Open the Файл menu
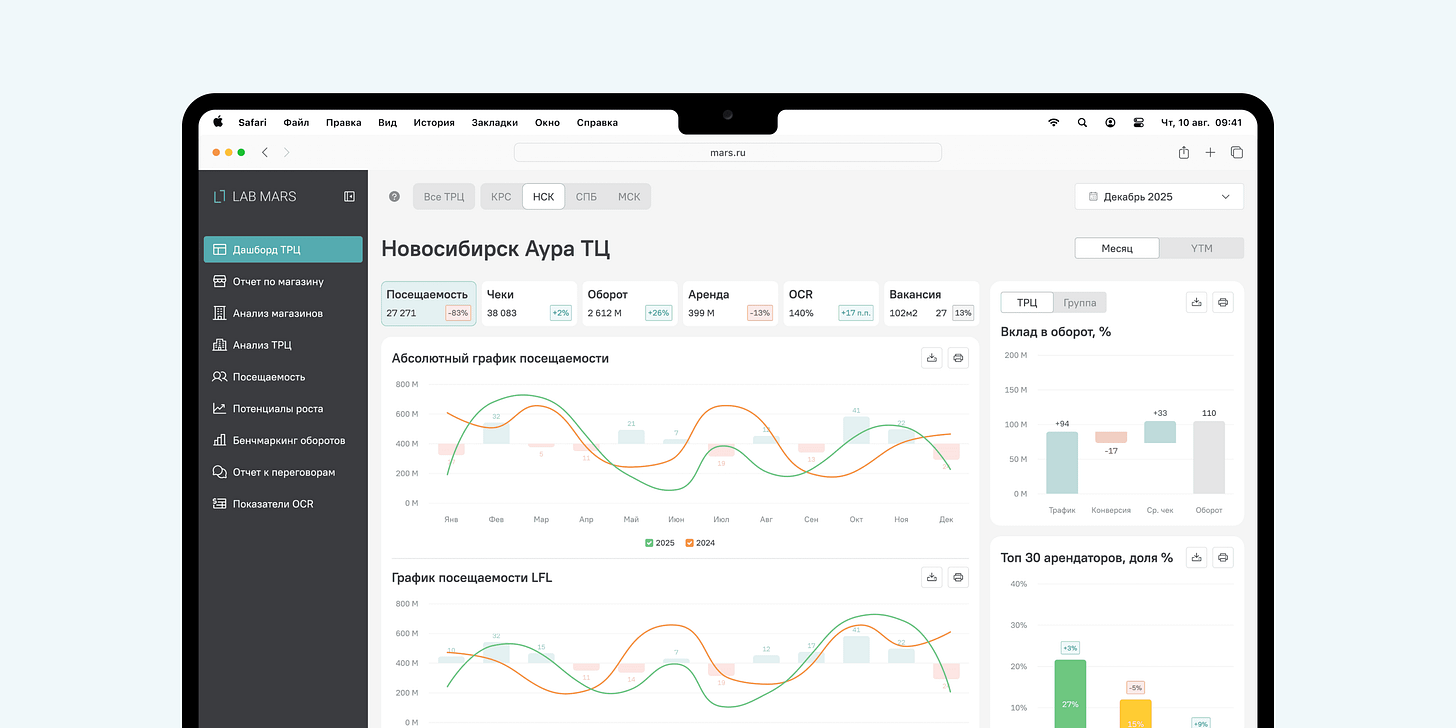Screen dimensions: 1456x728 pyautogui.click(x=296, y=123)
